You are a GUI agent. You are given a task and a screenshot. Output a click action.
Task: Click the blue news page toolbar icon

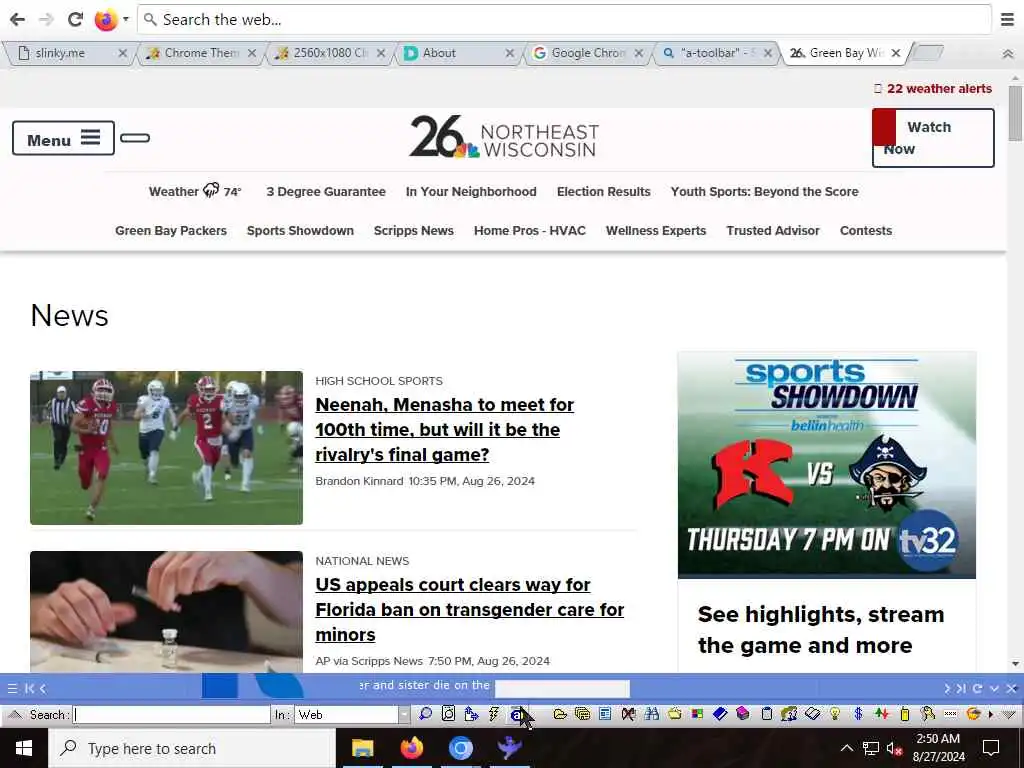(x=605, y=714)
